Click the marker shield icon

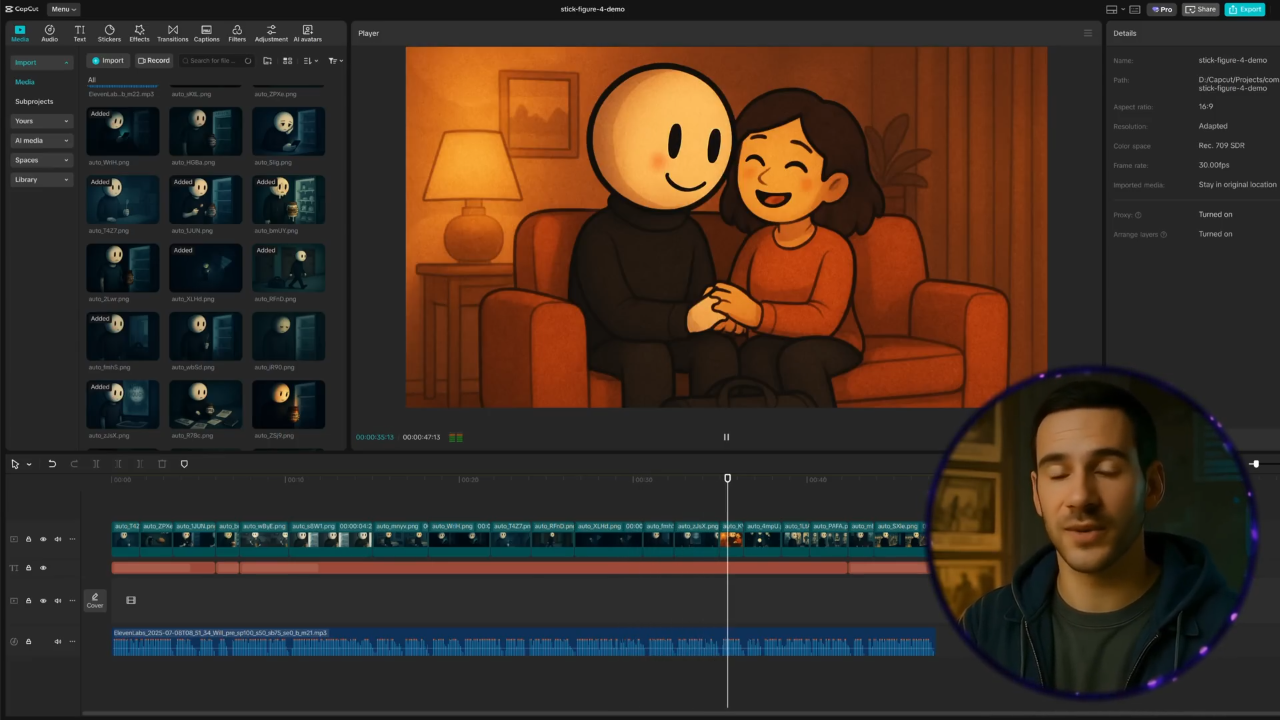(184, 464)
